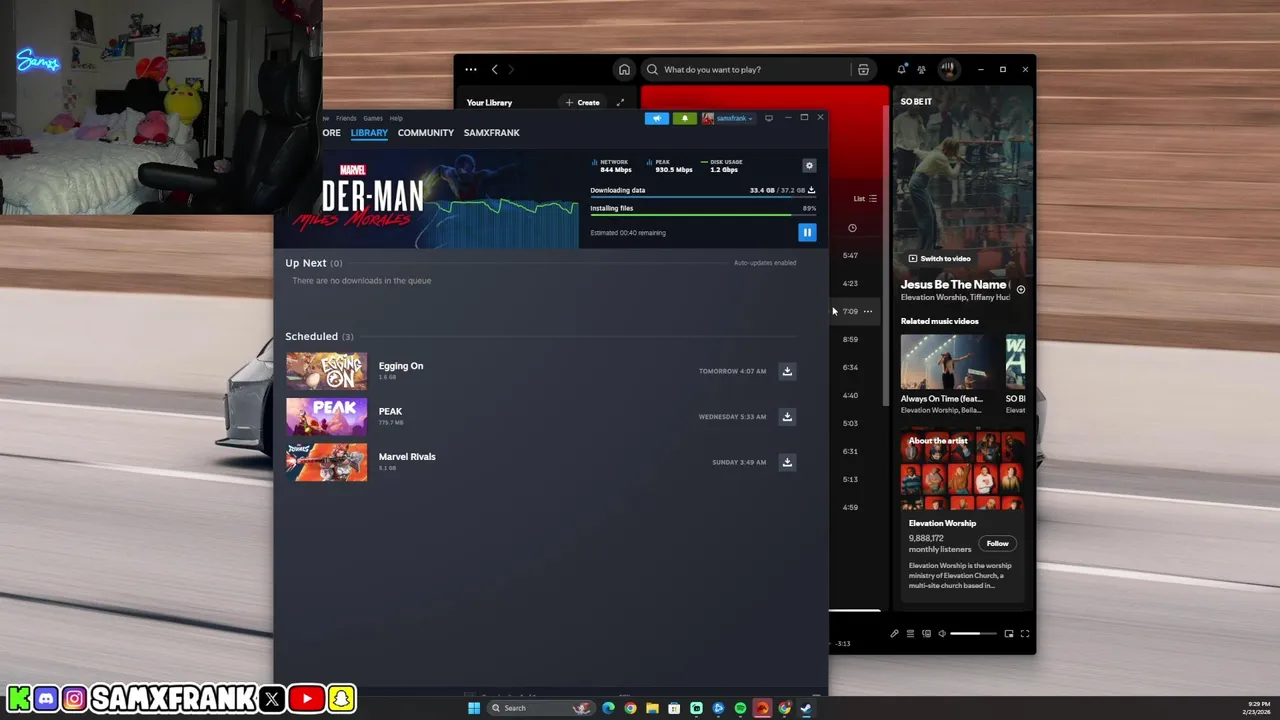Open PEAK game thumbnail
This screenshot has height=720, width=1280.
[x=327, y=417]
